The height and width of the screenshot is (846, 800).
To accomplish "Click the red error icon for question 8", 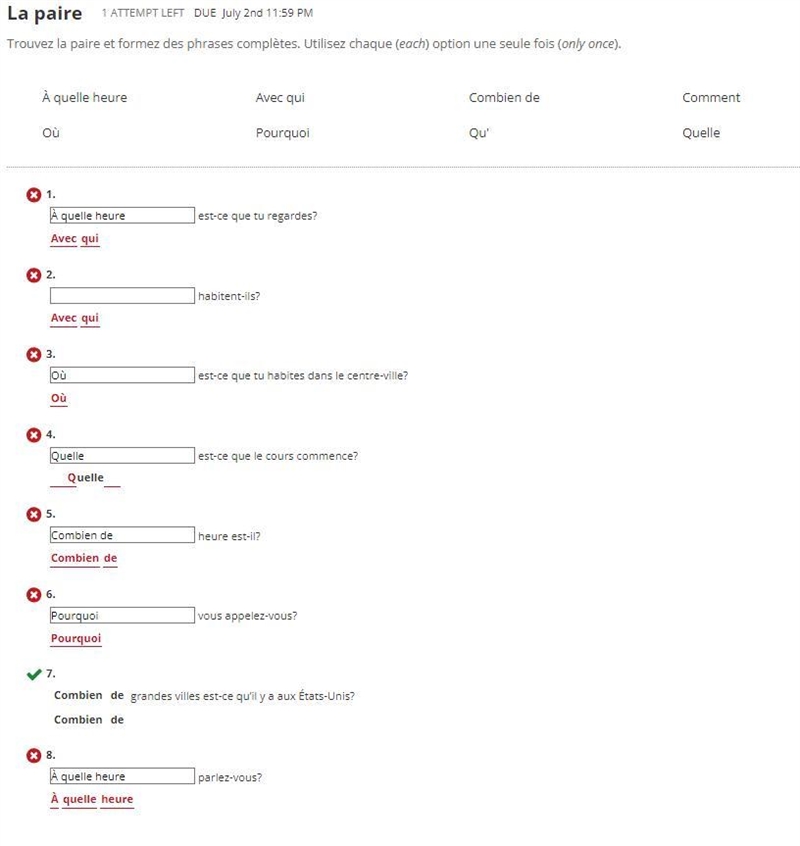I will (33, 755).
